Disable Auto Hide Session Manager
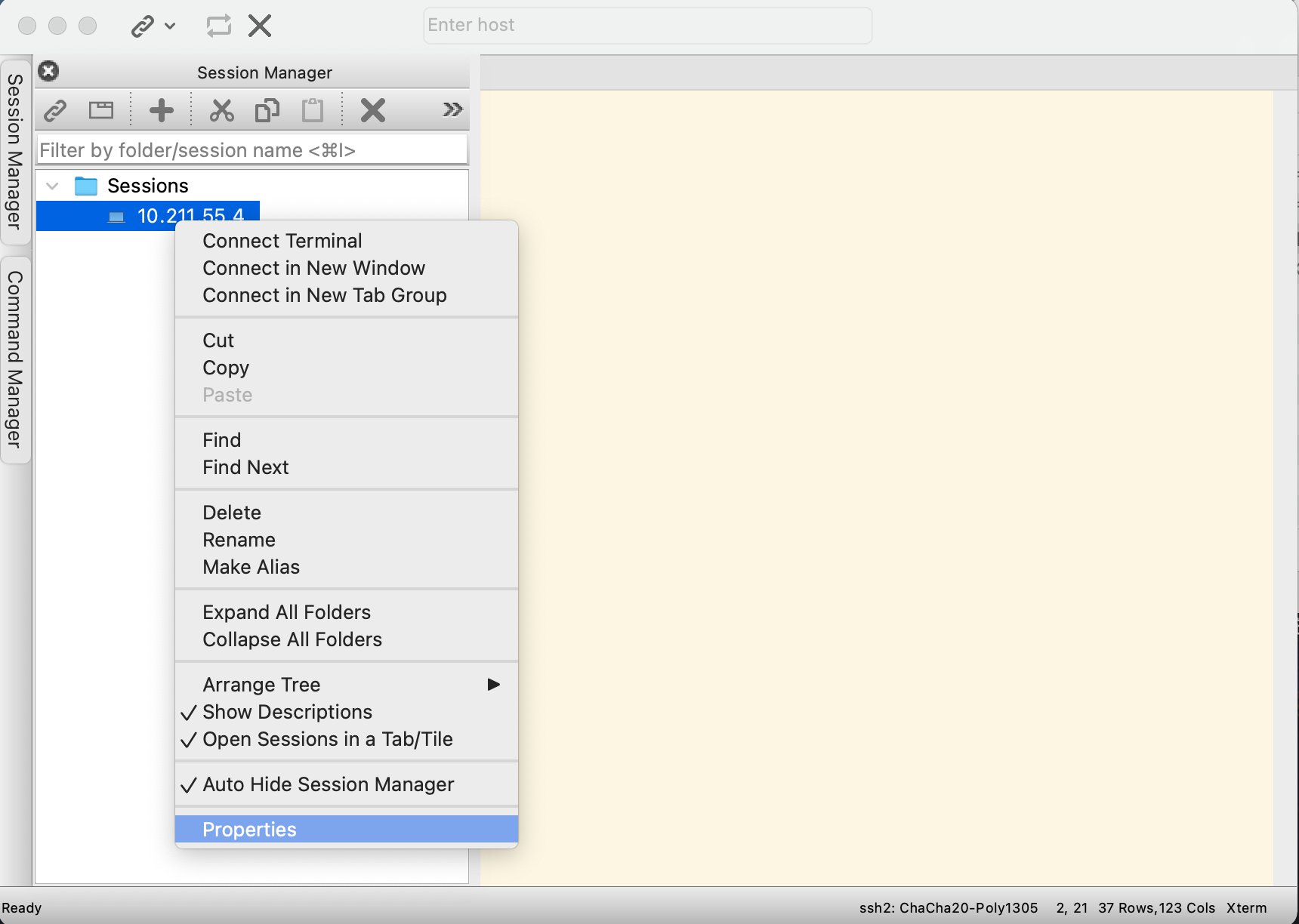 tap(328, 784)
